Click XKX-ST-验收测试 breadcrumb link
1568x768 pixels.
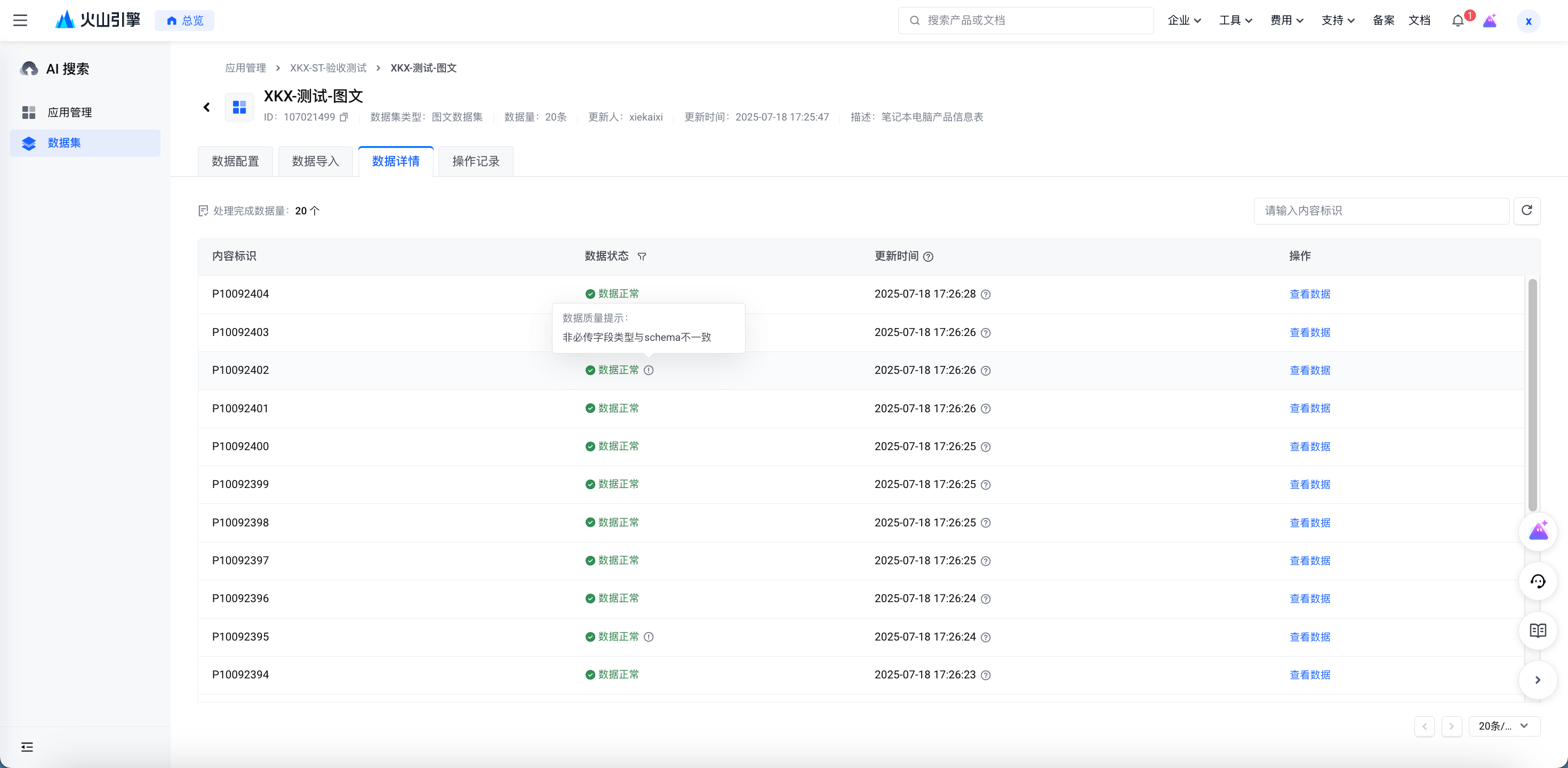point(328,68)
